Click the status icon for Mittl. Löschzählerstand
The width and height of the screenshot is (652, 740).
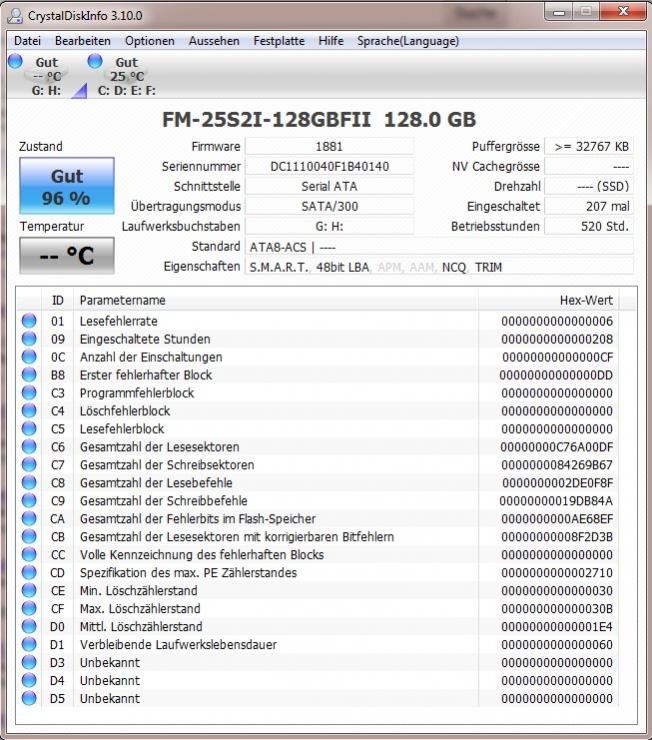(29, 625)
